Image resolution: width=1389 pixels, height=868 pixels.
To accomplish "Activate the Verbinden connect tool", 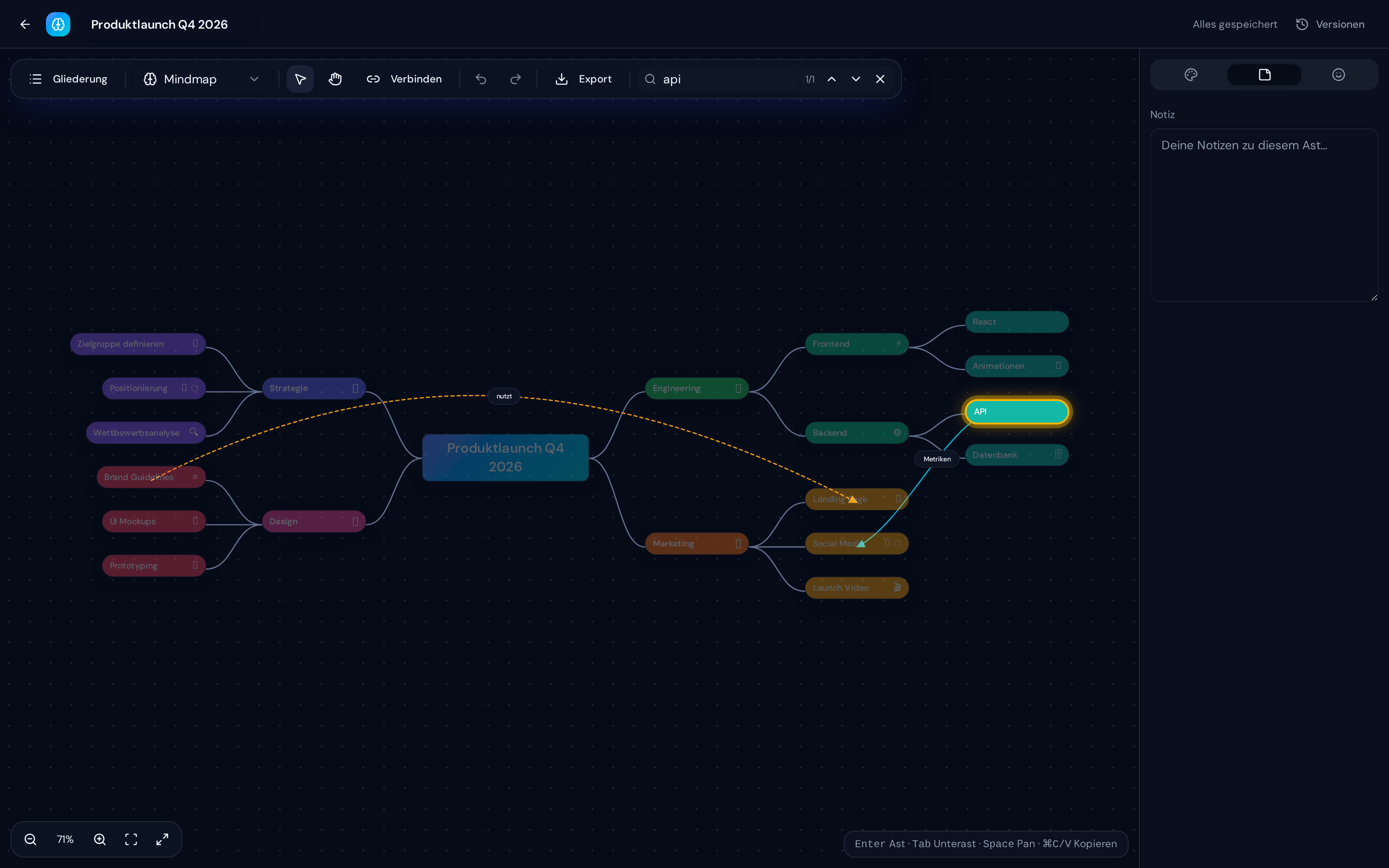I will (404, 79).
